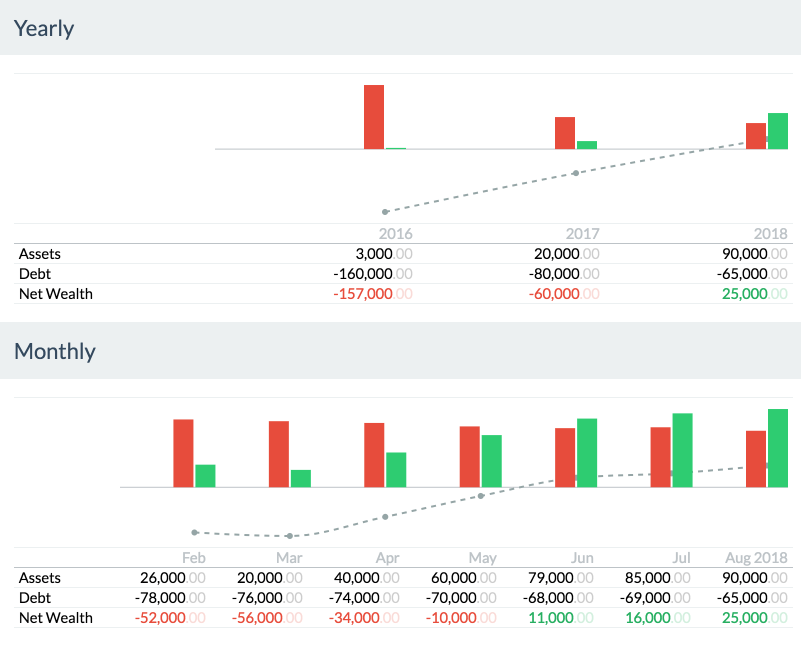Select the Feb axis label

194,558
